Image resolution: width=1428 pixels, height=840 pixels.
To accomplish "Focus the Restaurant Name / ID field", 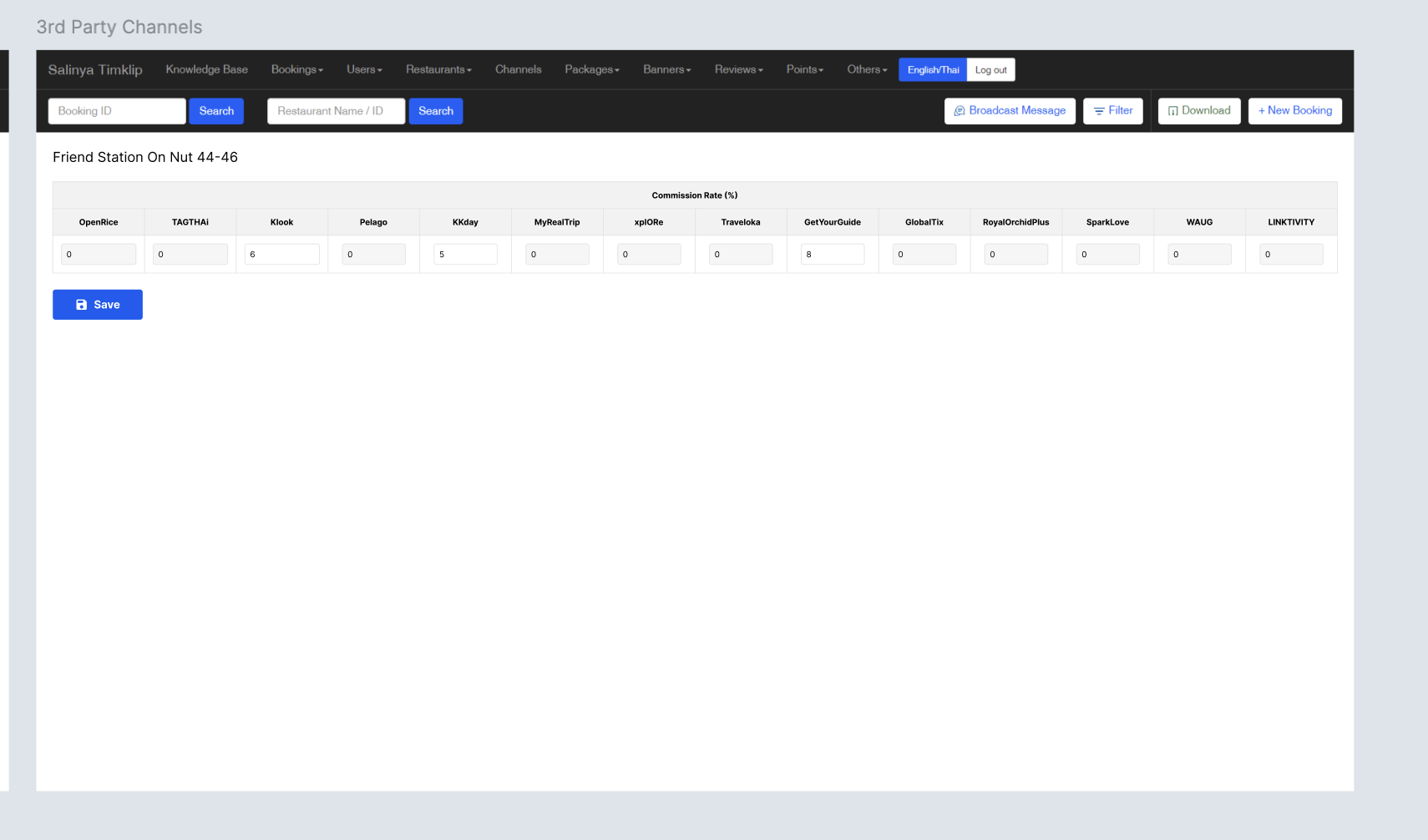I will point(336,111).
